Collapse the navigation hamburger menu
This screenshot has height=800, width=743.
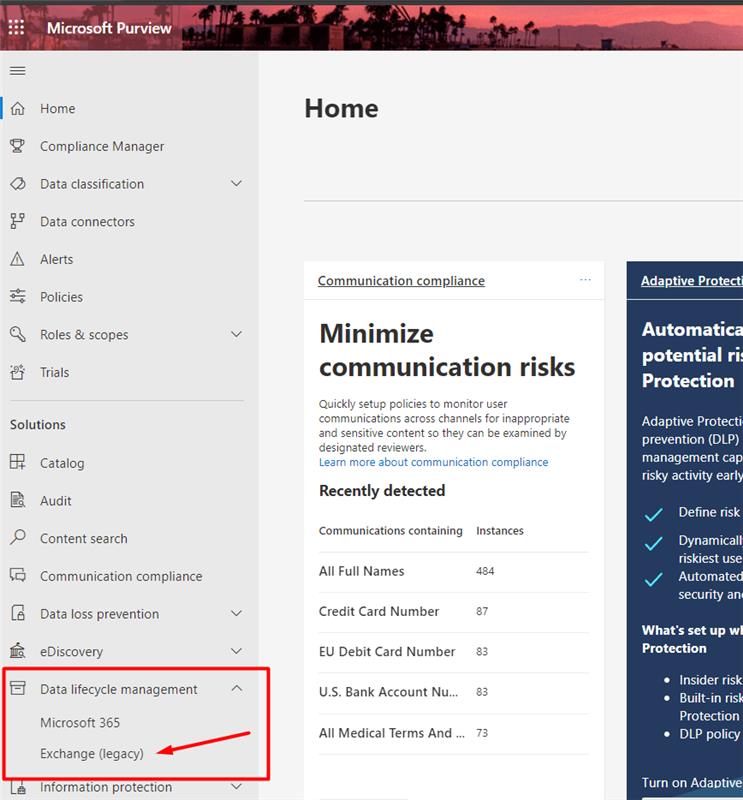(x=17, y=70)
